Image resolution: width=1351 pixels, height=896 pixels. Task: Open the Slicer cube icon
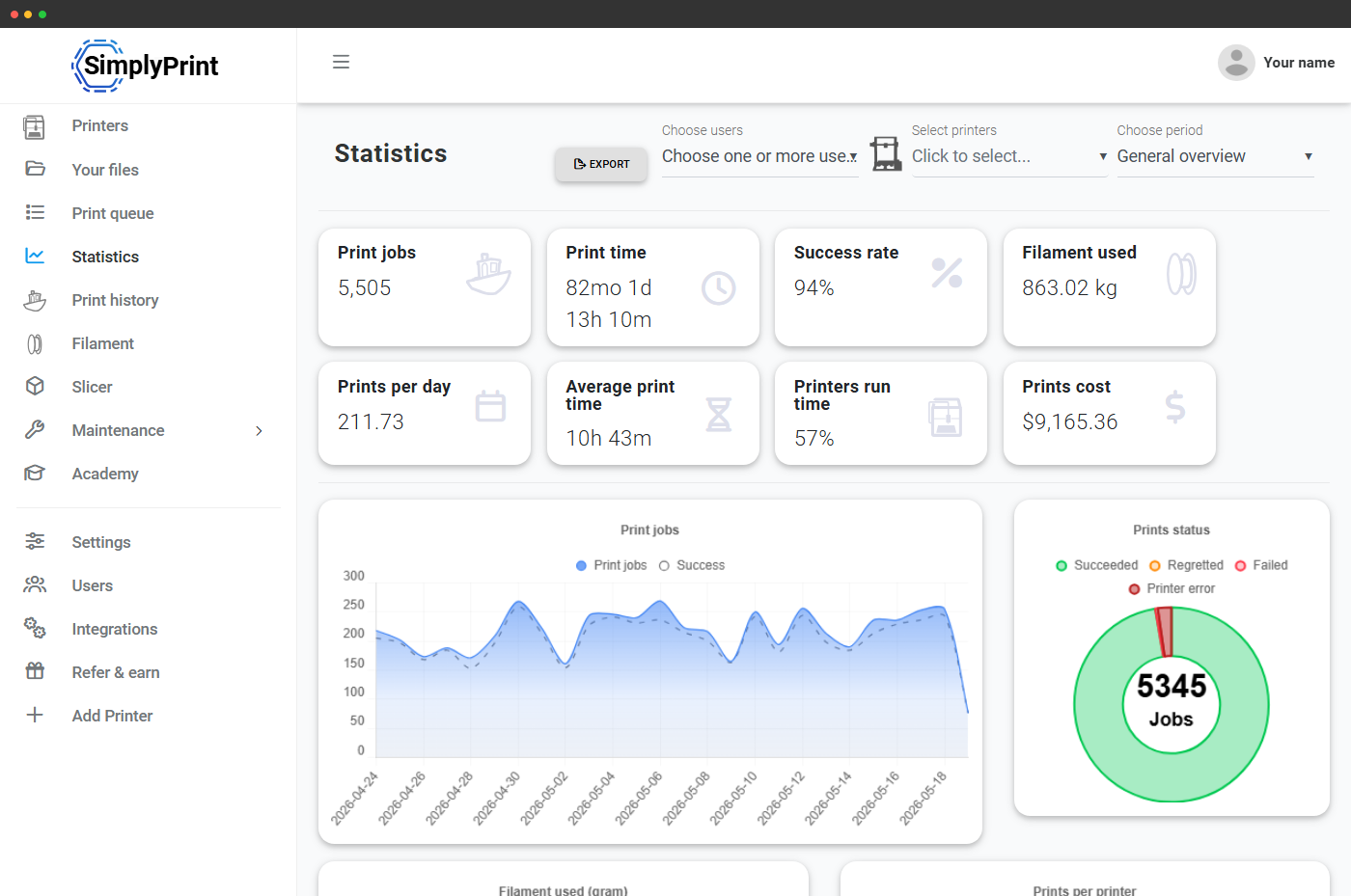[35, 386]
